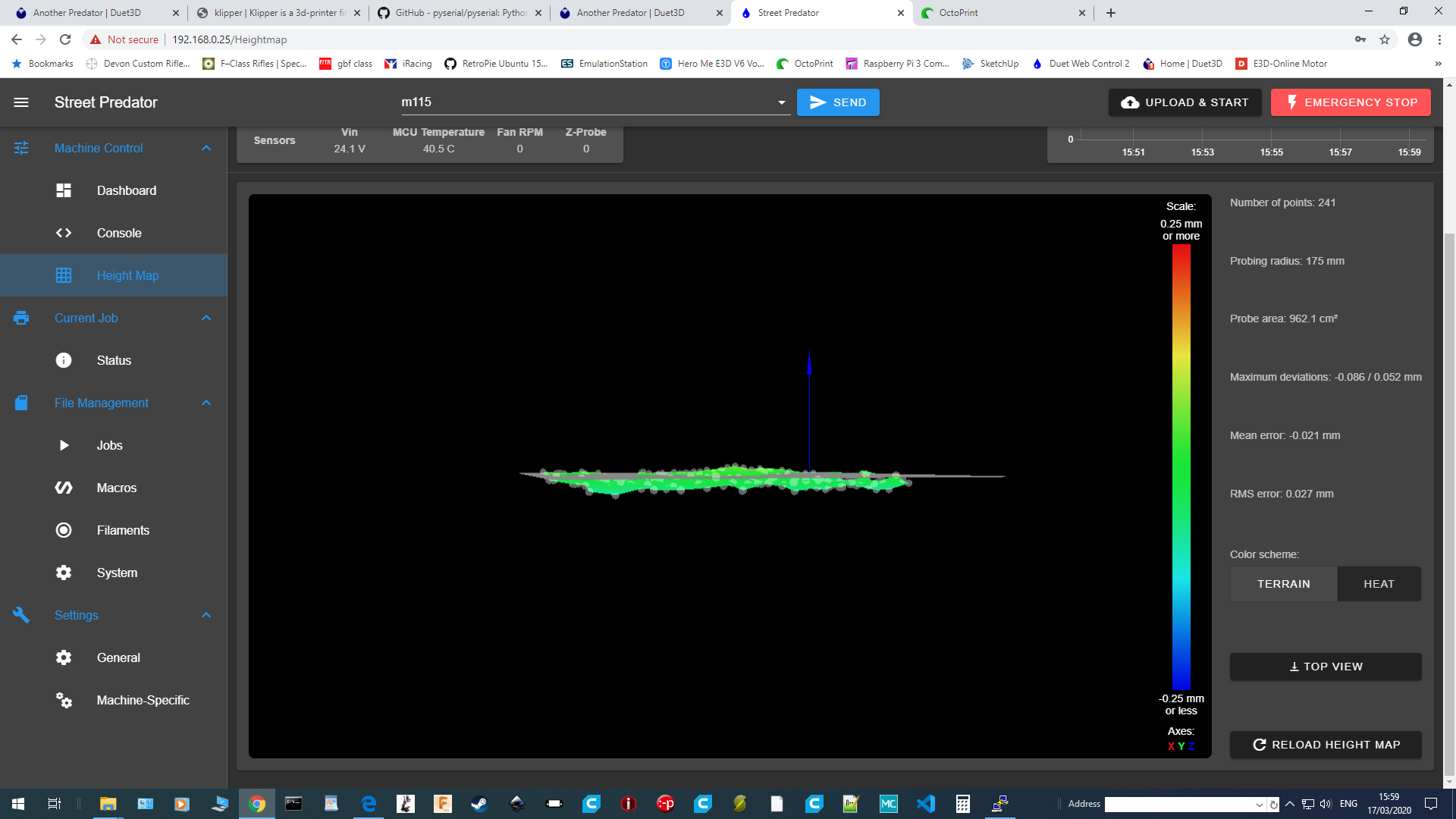Open Machine-Specific settings
The image size is (1456, 819).
[114, 700]
